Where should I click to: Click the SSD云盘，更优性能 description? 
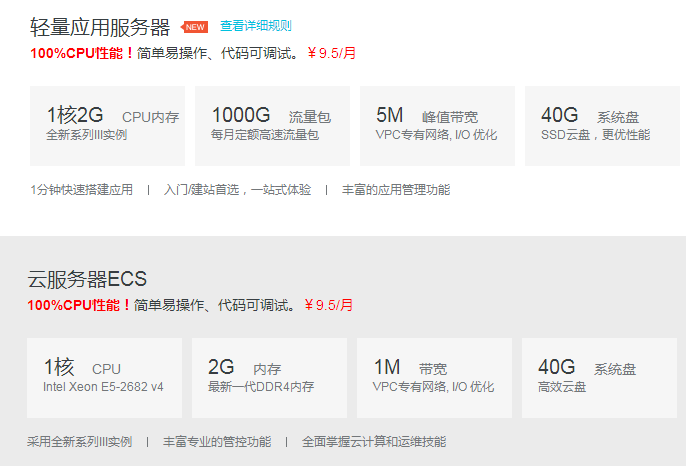pos(595,135)
